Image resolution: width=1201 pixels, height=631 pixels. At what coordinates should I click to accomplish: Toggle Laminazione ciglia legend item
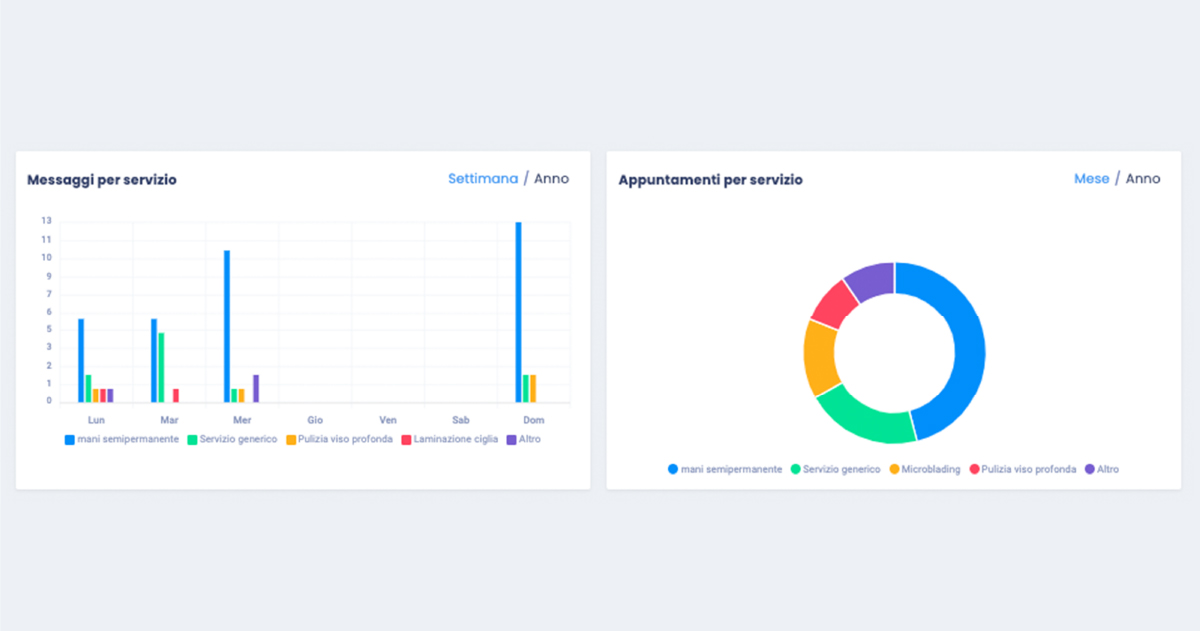(x=449, y=439)
